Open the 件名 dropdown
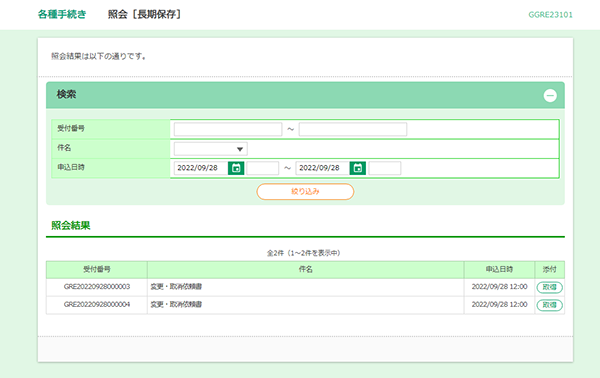The height and width of the screenshot is (378, 600). coord(210,149)
